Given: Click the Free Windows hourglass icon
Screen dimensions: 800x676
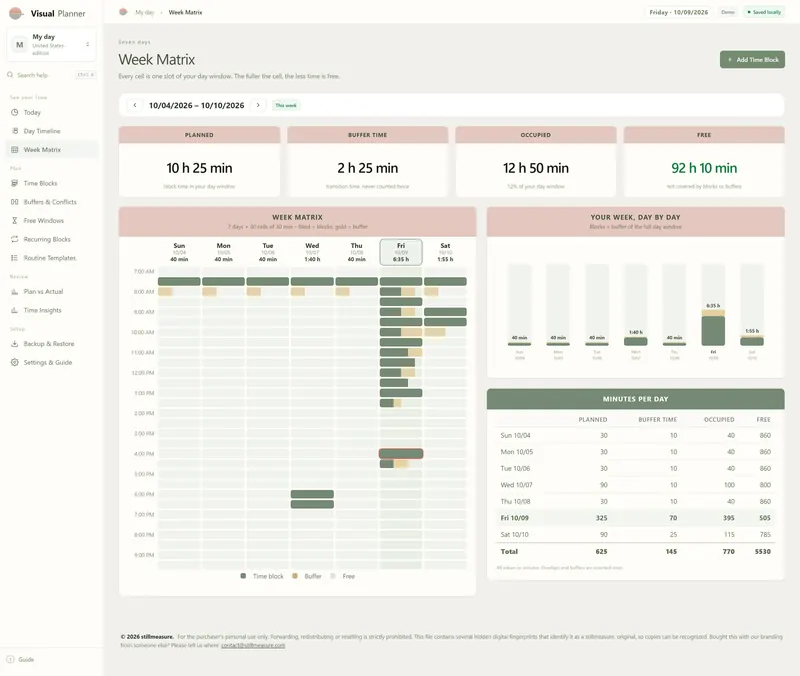Looking at the screenshot, I should [x=15, y=220].
